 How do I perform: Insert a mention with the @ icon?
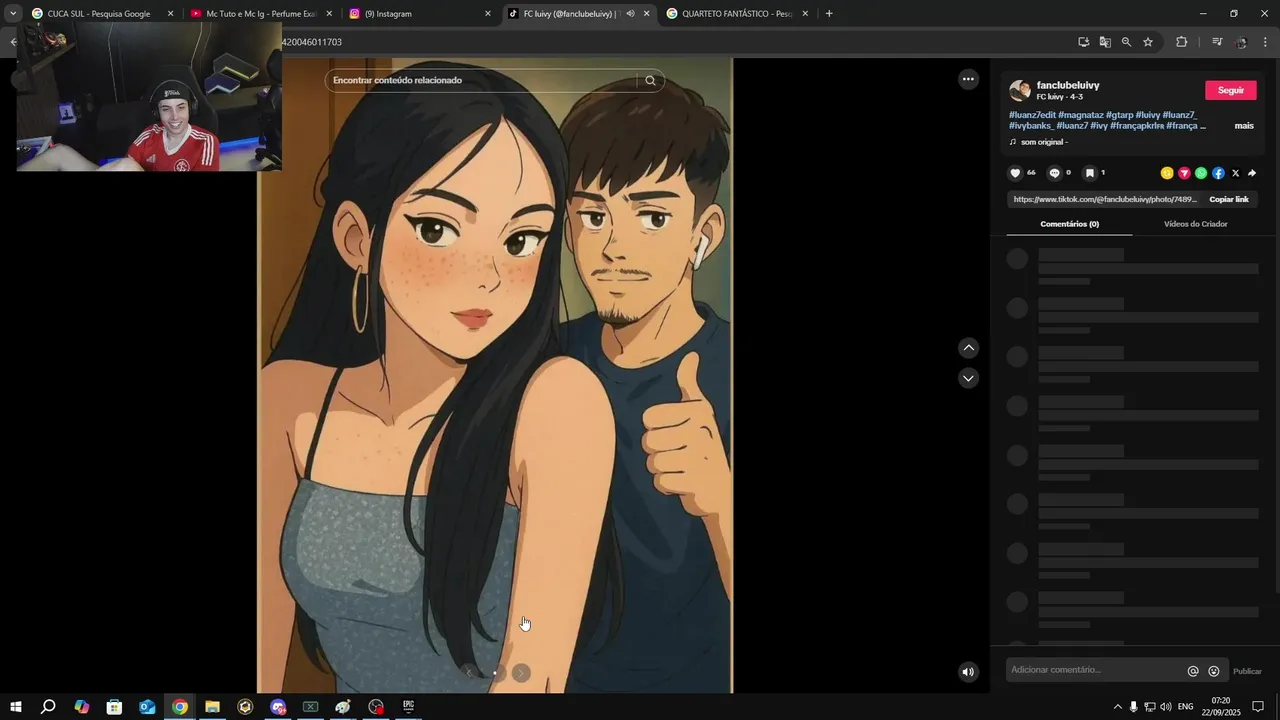(1193, 671)
